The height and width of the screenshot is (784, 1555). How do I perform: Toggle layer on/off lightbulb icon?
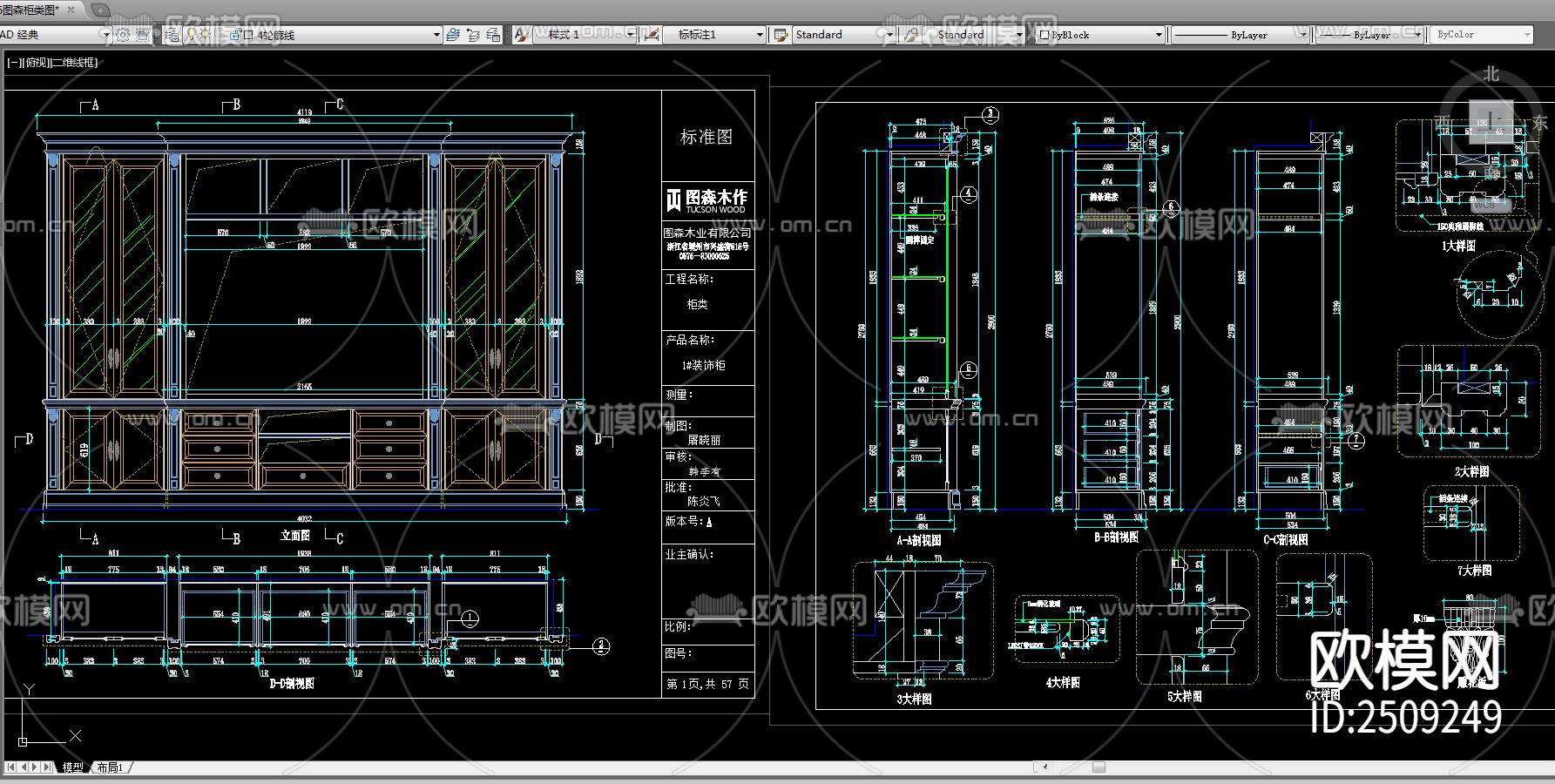tap(193, 35)
